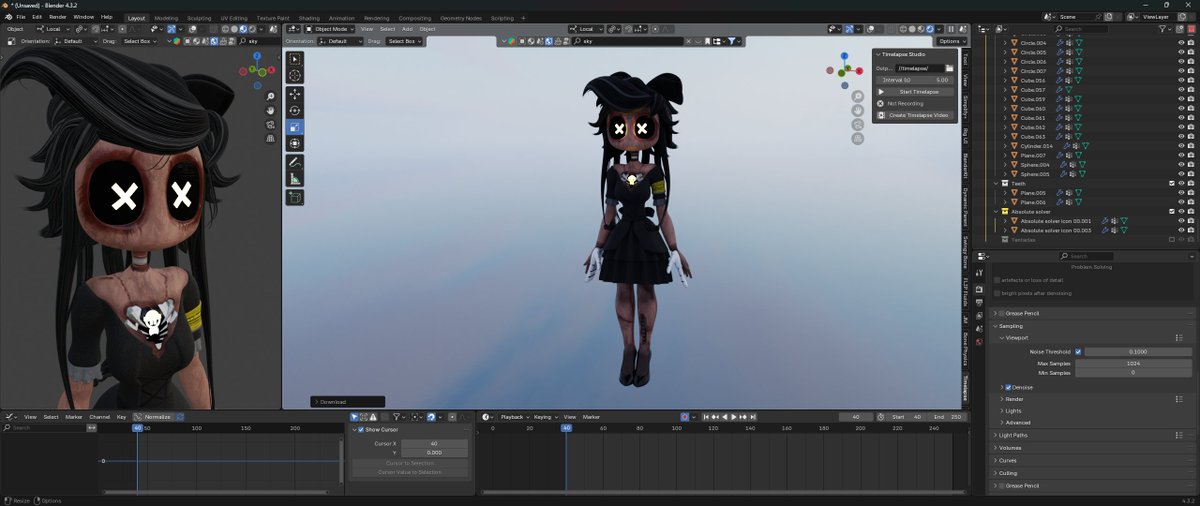Toggle the Noise Threshold checkbox
The image size is (1200, 506).
[1078, 352]
